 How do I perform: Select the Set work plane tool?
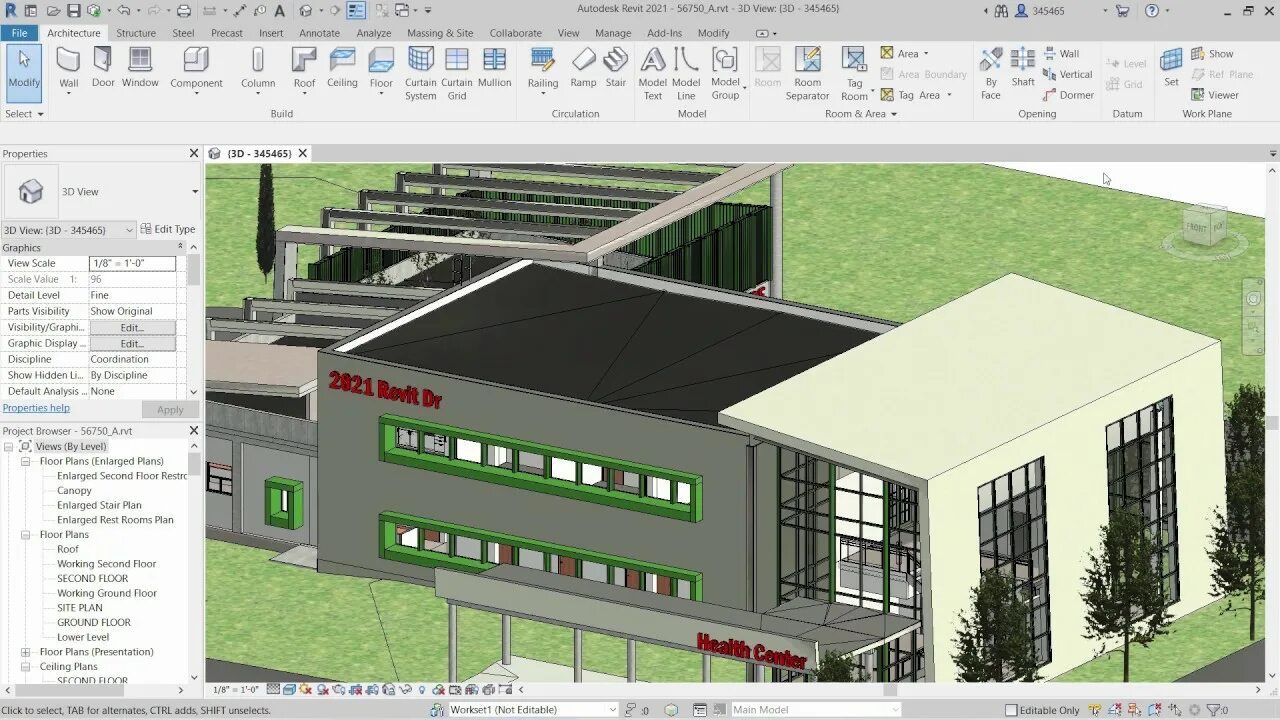(x=1171, y=69)
